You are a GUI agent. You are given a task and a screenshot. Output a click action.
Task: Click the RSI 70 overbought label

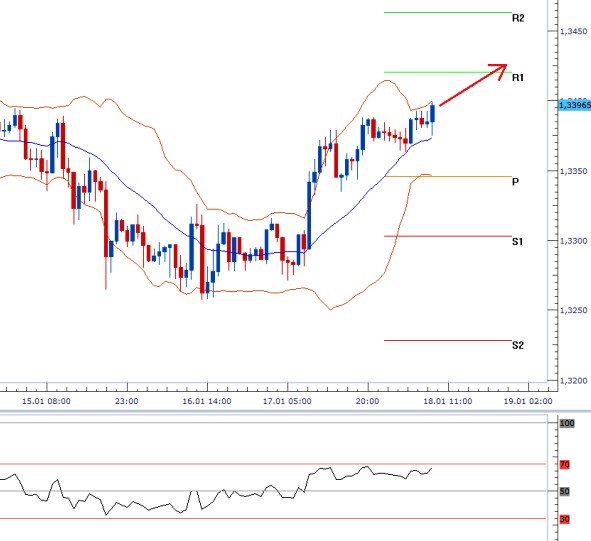(x=565, y=464)
